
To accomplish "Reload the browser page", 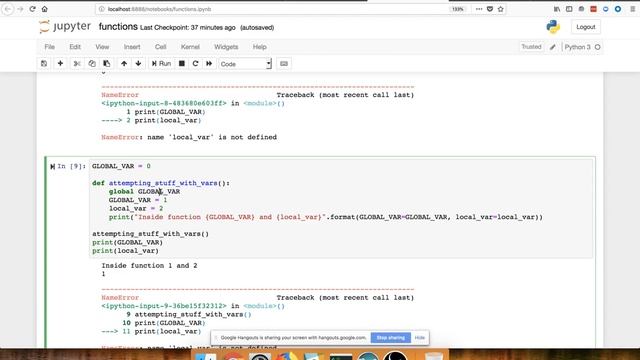I will (32, 9).
